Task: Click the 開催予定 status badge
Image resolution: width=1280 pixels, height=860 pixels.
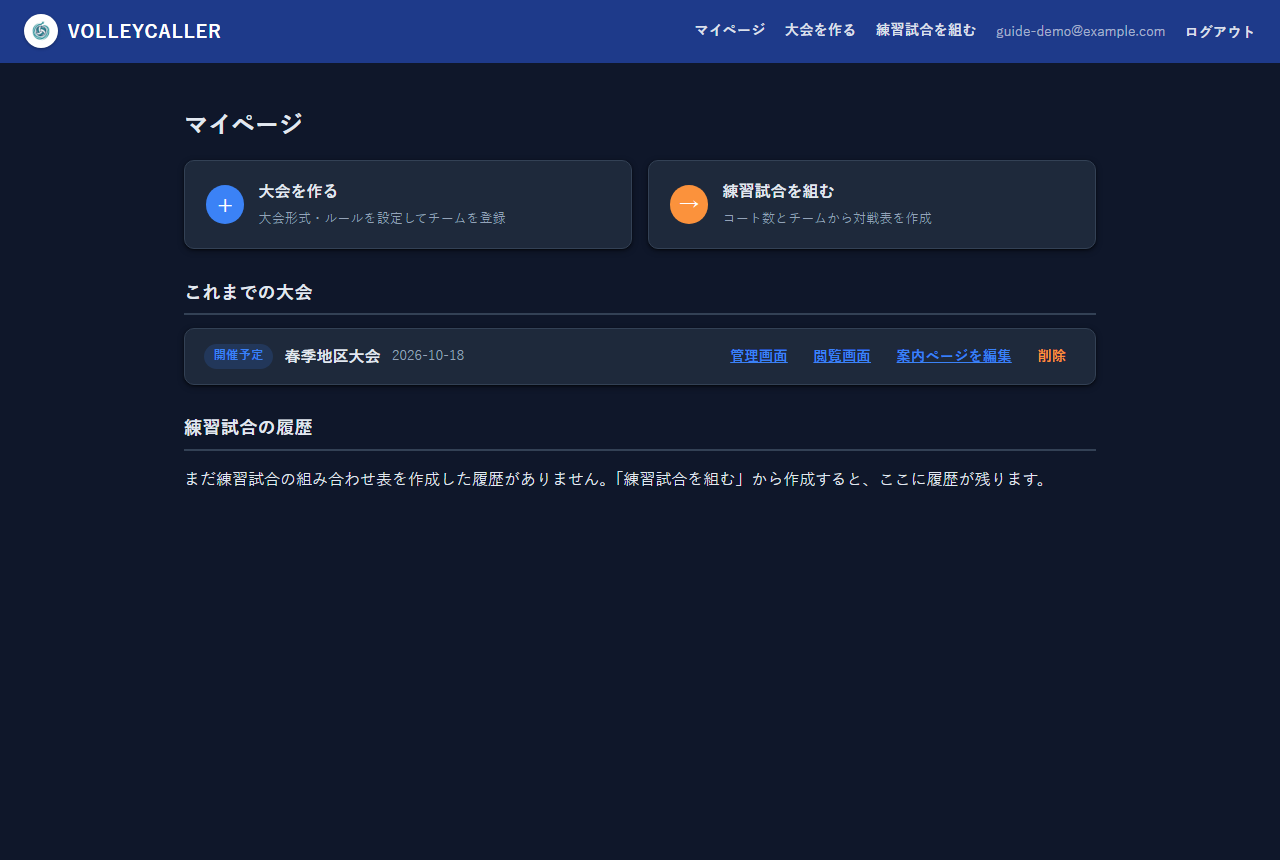Action: pyautogui.click(x=238, y=356)
